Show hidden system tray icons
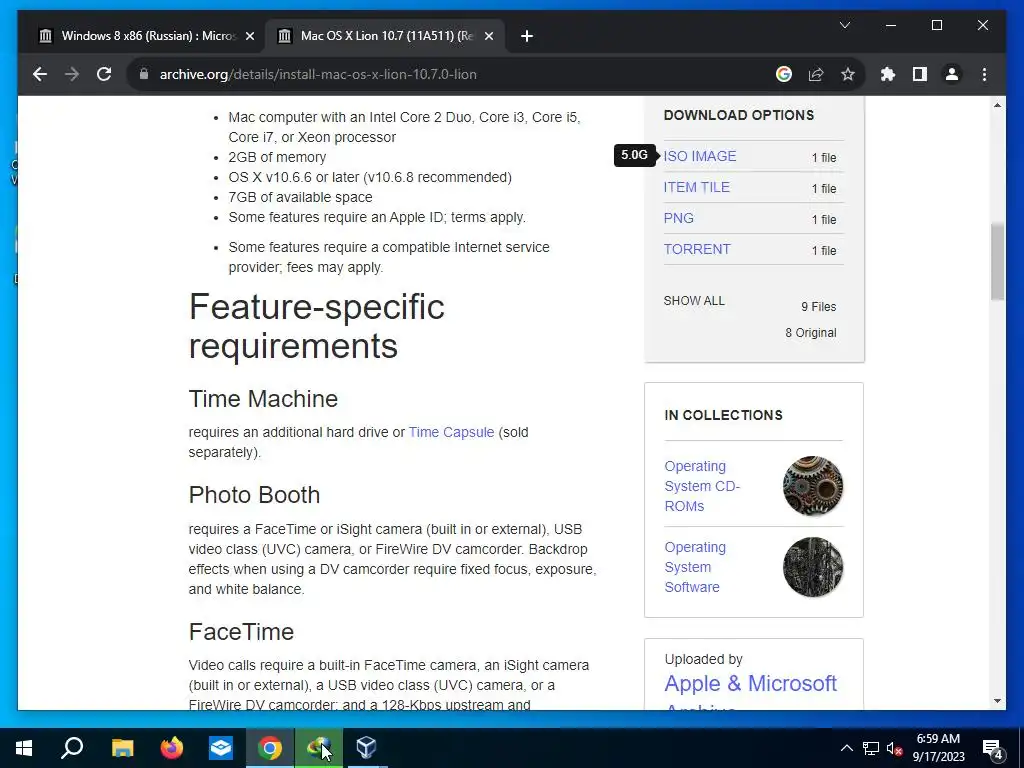The height and width of the screenshot is (768, 1024). click(846, 748)
